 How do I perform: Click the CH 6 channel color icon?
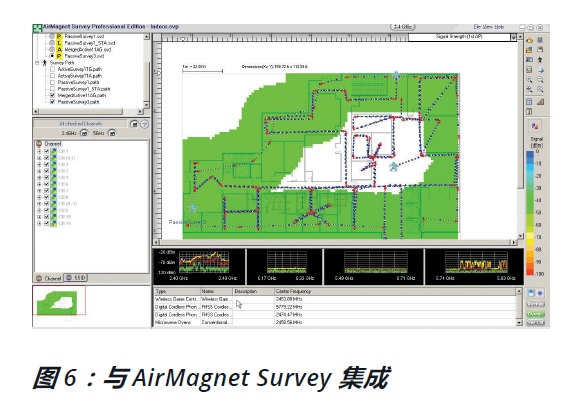click(x=54, y=184)
